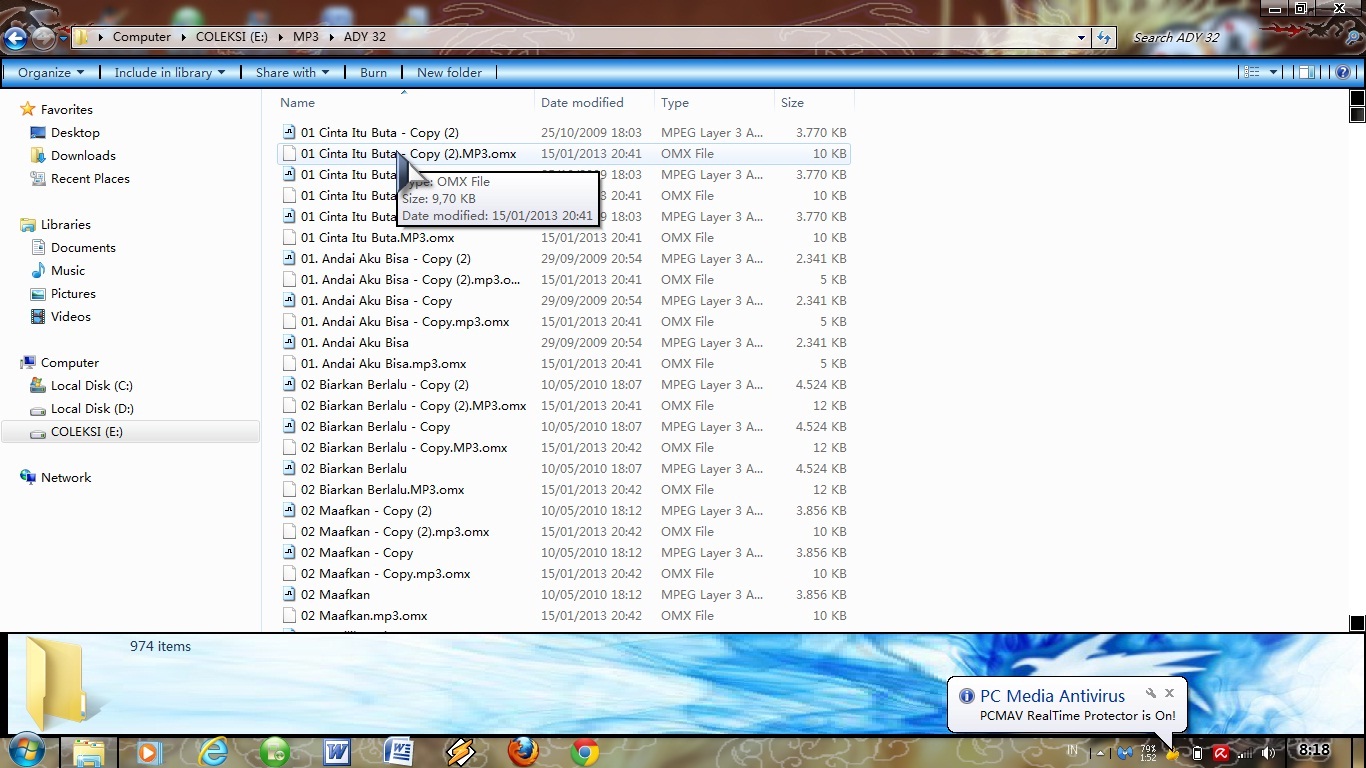Launch Windows Media Player from the taskbar
Viewport: 1366px width, 768px height.
click(148, 751)
